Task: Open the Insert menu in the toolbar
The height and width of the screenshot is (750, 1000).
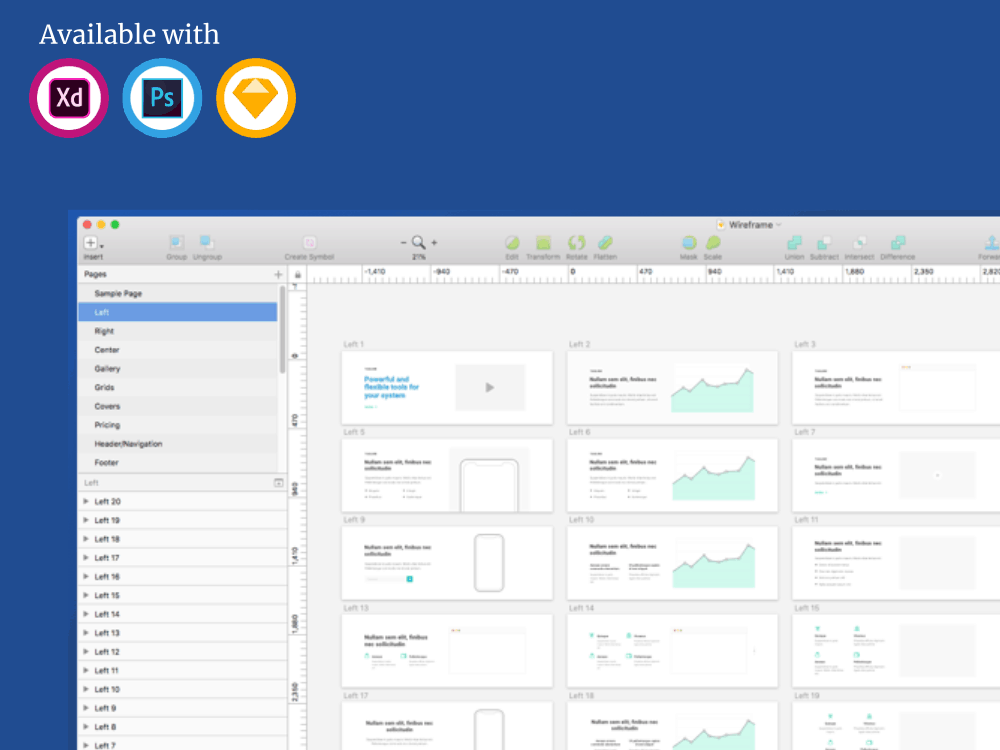Action: coord(90,243)
